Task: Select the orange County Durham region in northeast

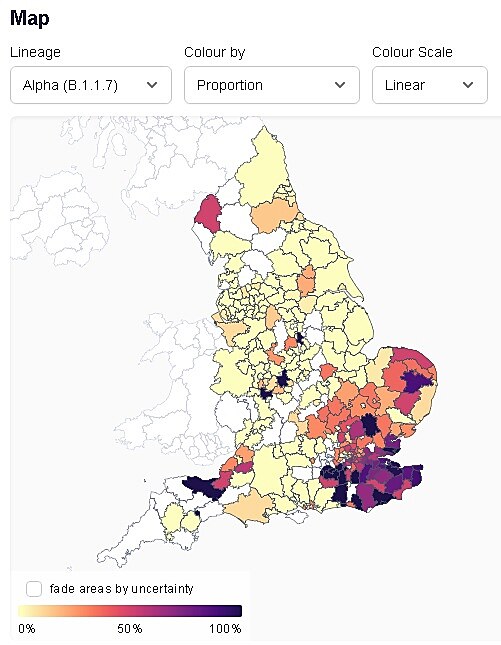Action: point(274,215)
